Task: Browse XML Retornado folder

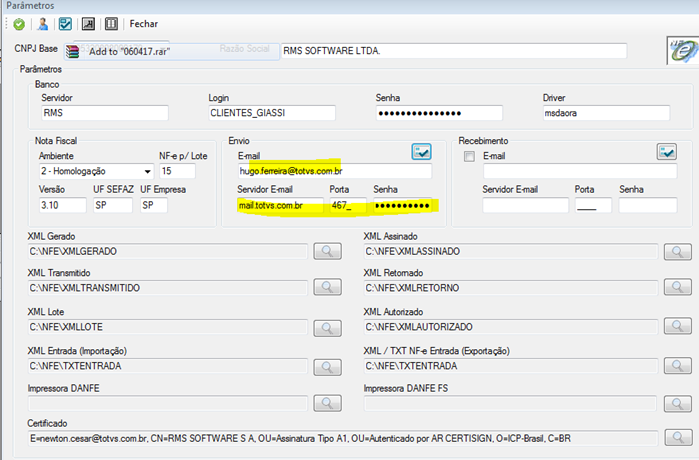Action: 678,288
